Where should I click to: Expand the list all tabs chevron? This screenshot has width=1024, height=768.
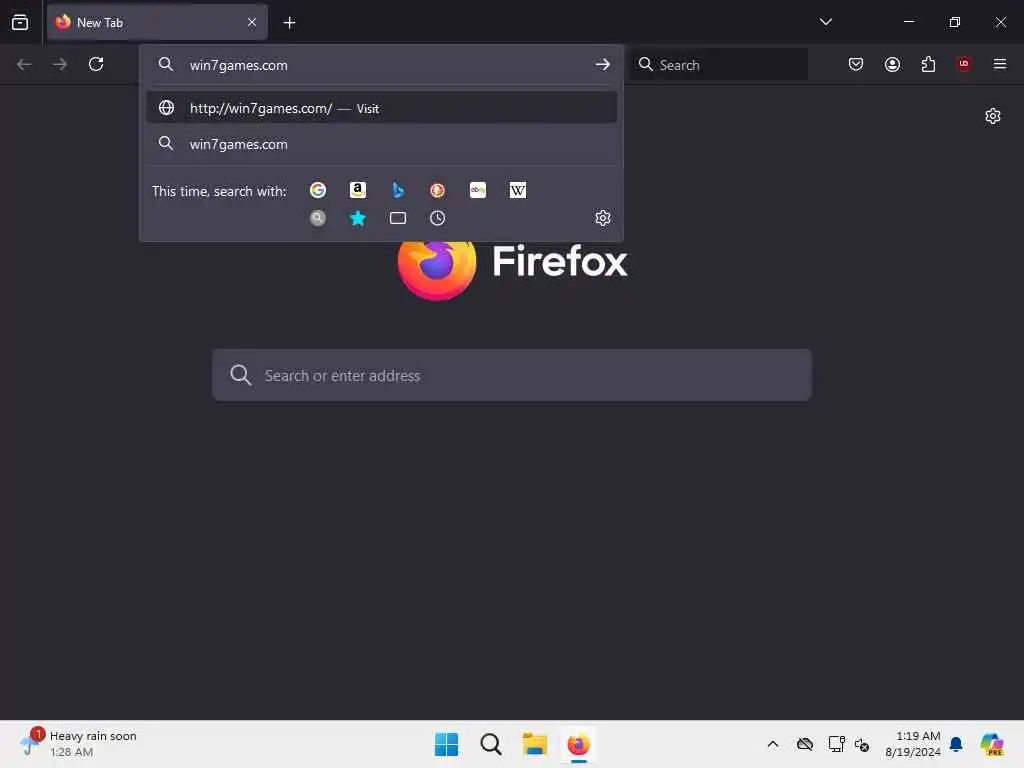pyautogui.click(x=825, y=22)
